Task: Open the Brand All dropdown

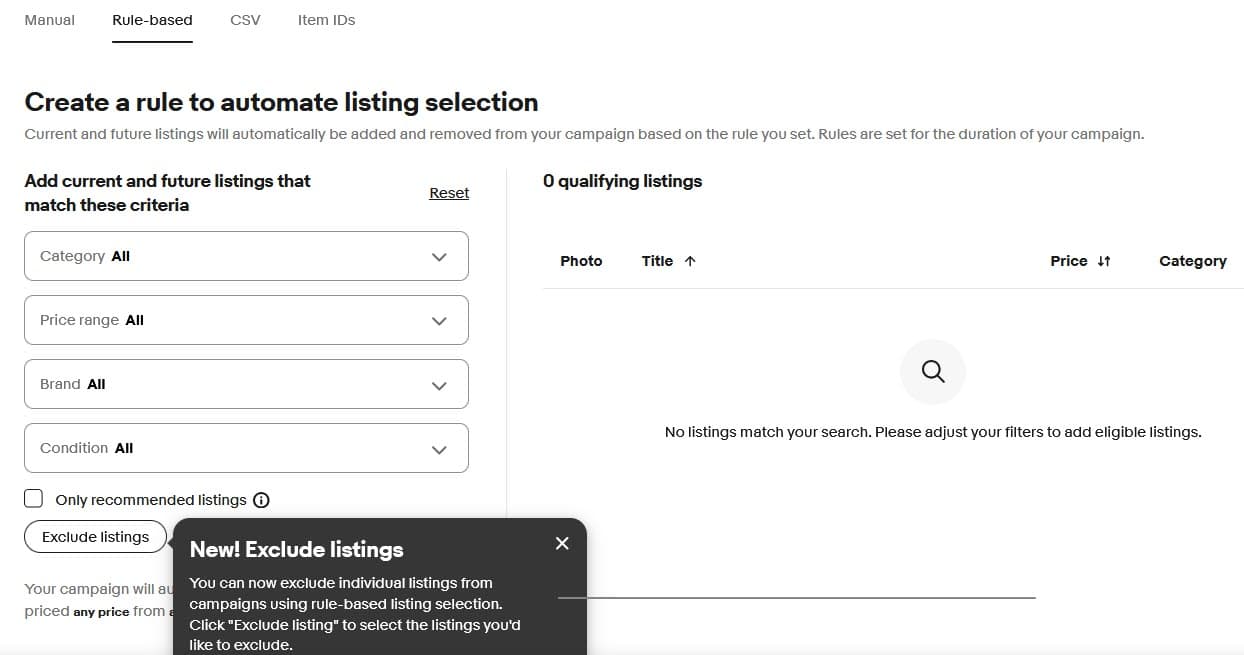Action: tap(246, 384)
